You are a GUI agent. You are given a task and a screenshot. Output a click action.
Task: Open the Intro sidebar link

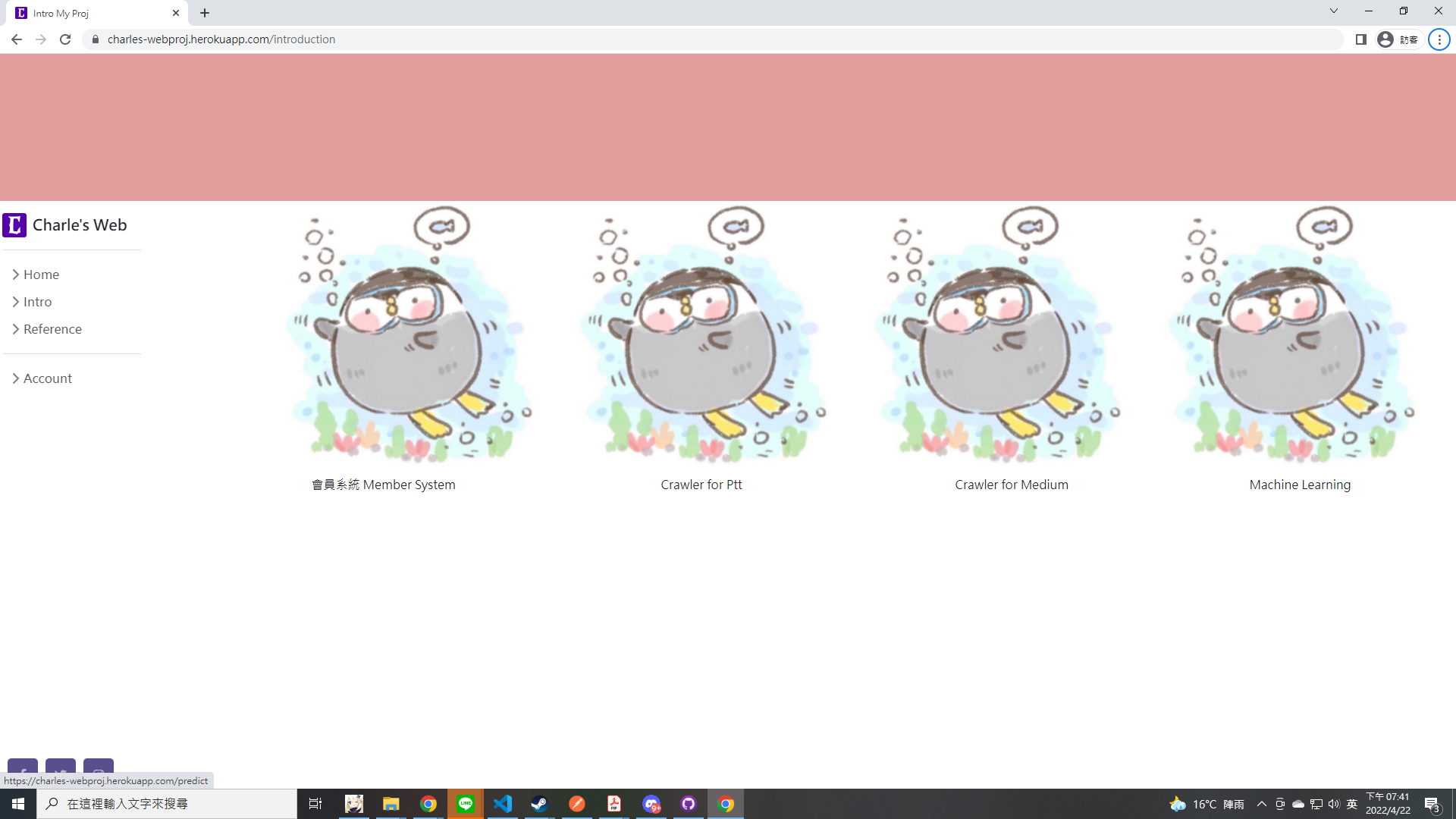[32, 302]
